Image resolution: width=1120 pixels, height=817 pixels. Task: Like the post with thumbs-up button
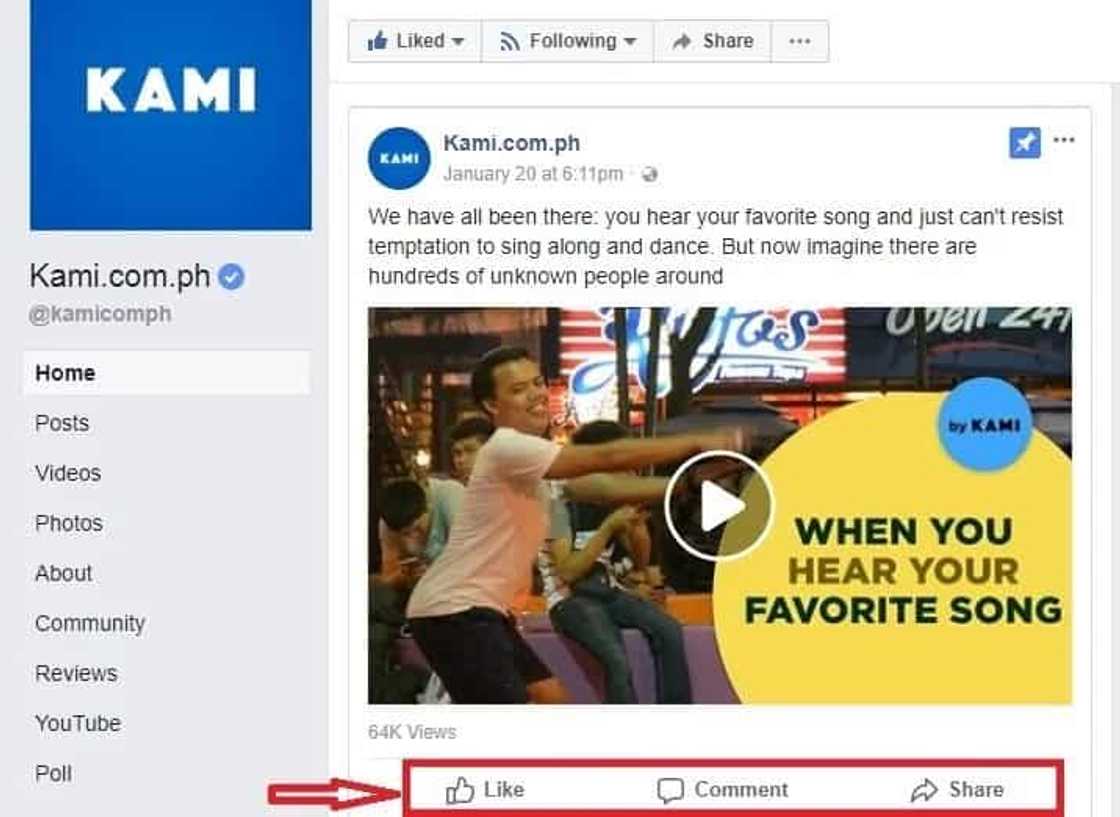[x=484, y=790]
